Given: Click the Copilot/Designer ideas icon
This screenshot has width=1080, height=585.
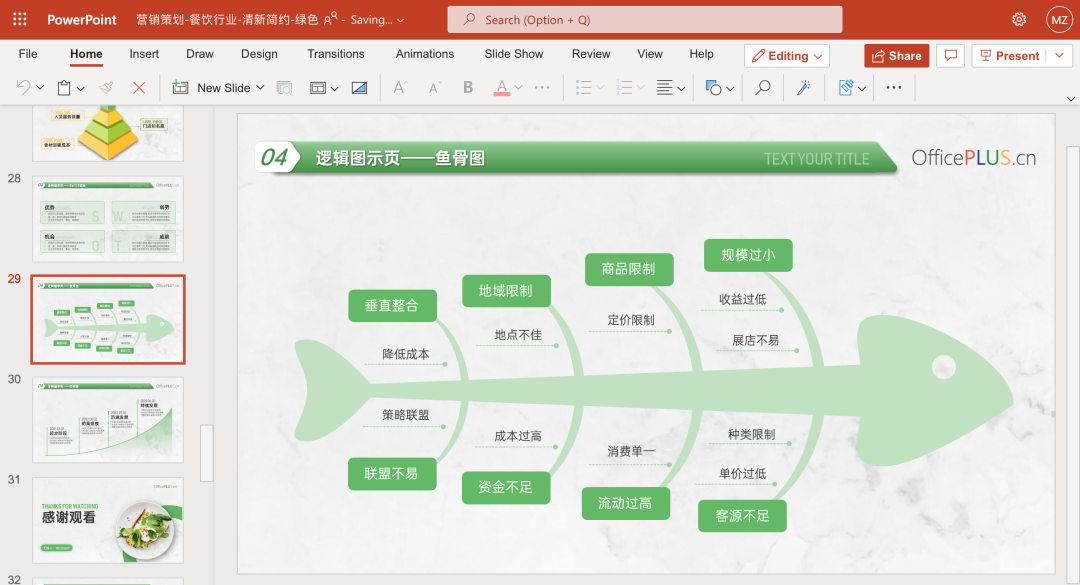Looking at the screenshot, I should 846,88.
